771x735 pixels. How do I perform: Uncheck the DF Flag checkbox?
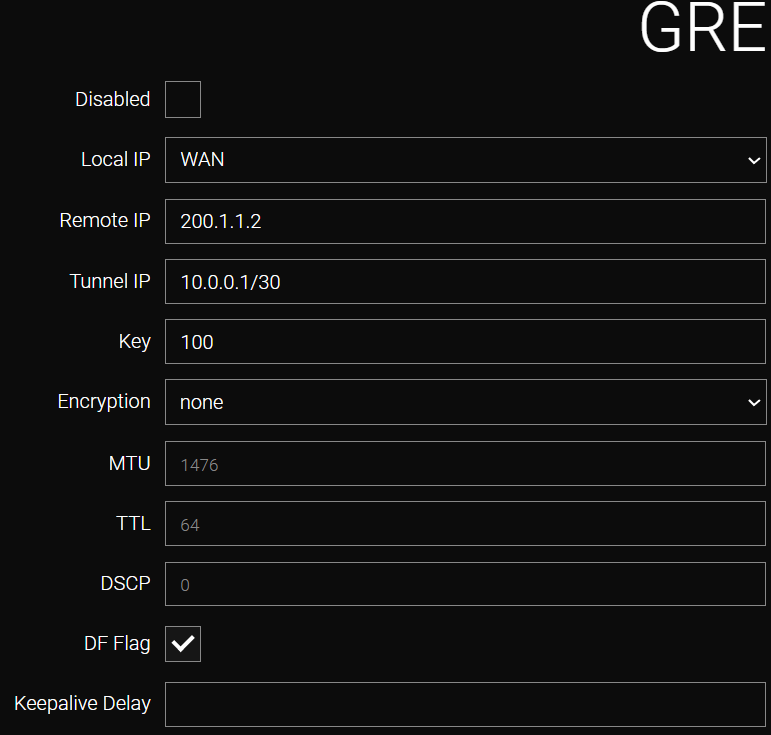tap(183, 644)
